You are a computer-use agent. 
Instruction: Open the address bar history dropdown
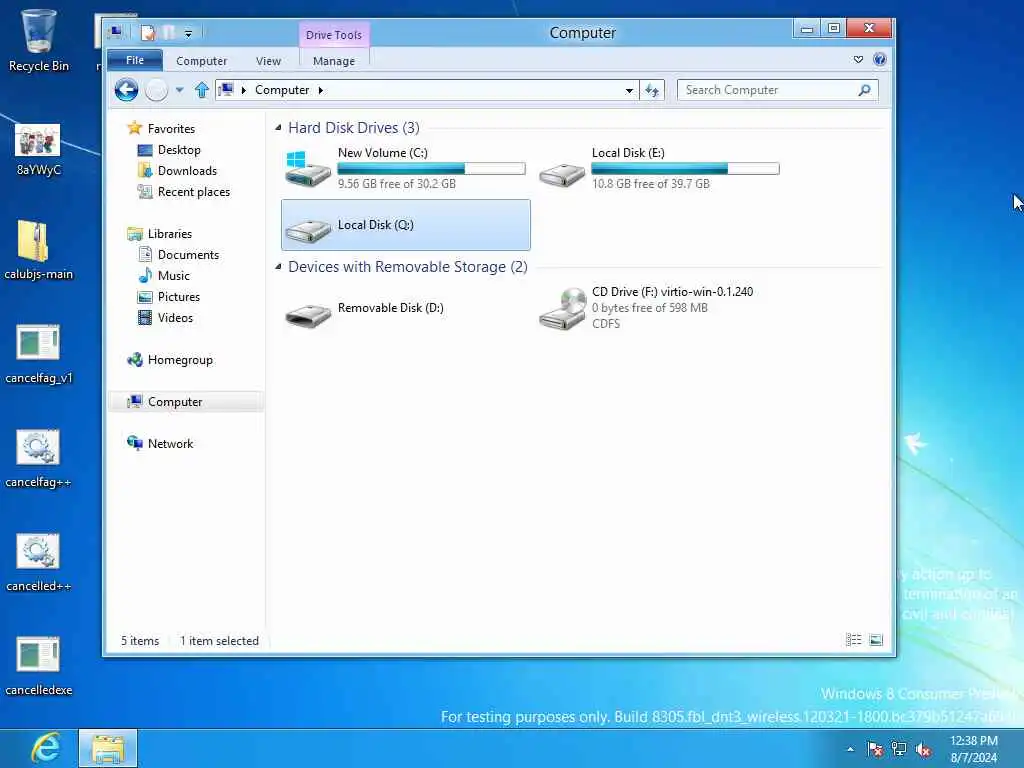click(629, 90)
